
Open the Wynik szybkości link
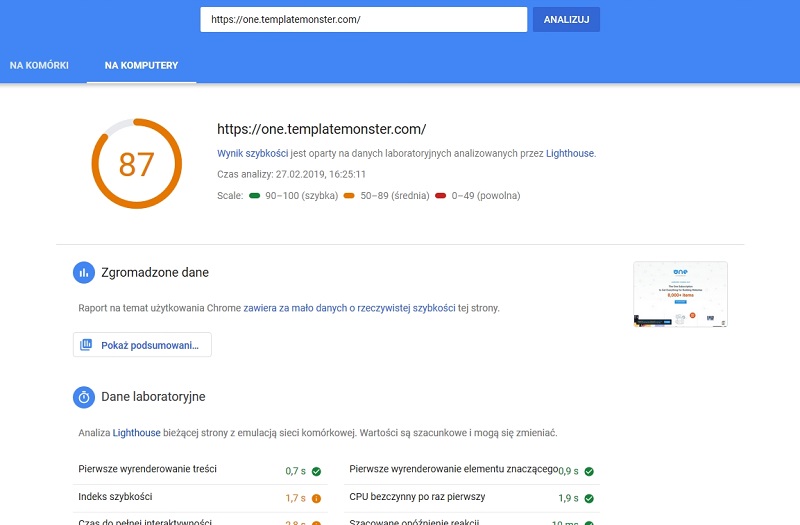tap(253, 153)
